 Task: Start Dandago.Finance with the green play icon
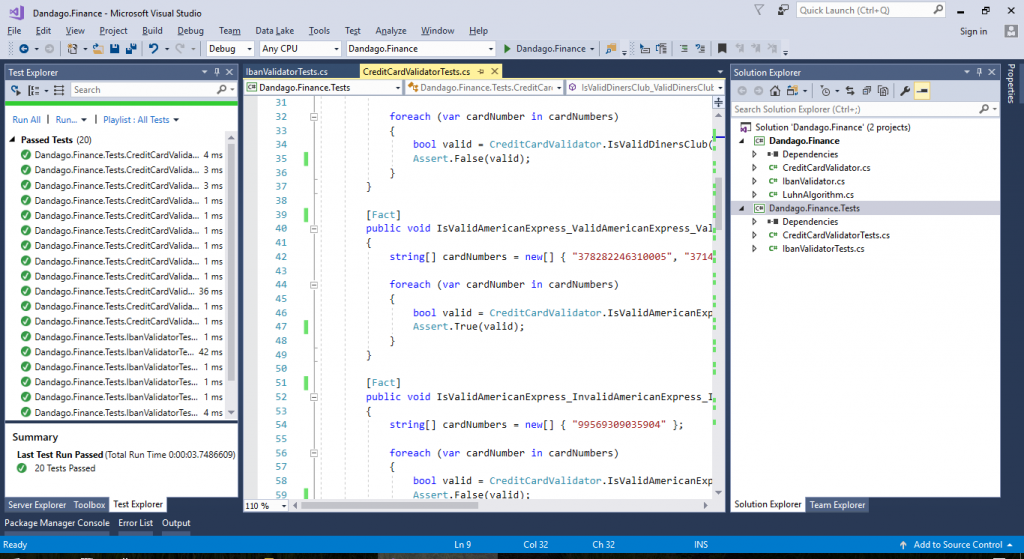click(507, 48)
